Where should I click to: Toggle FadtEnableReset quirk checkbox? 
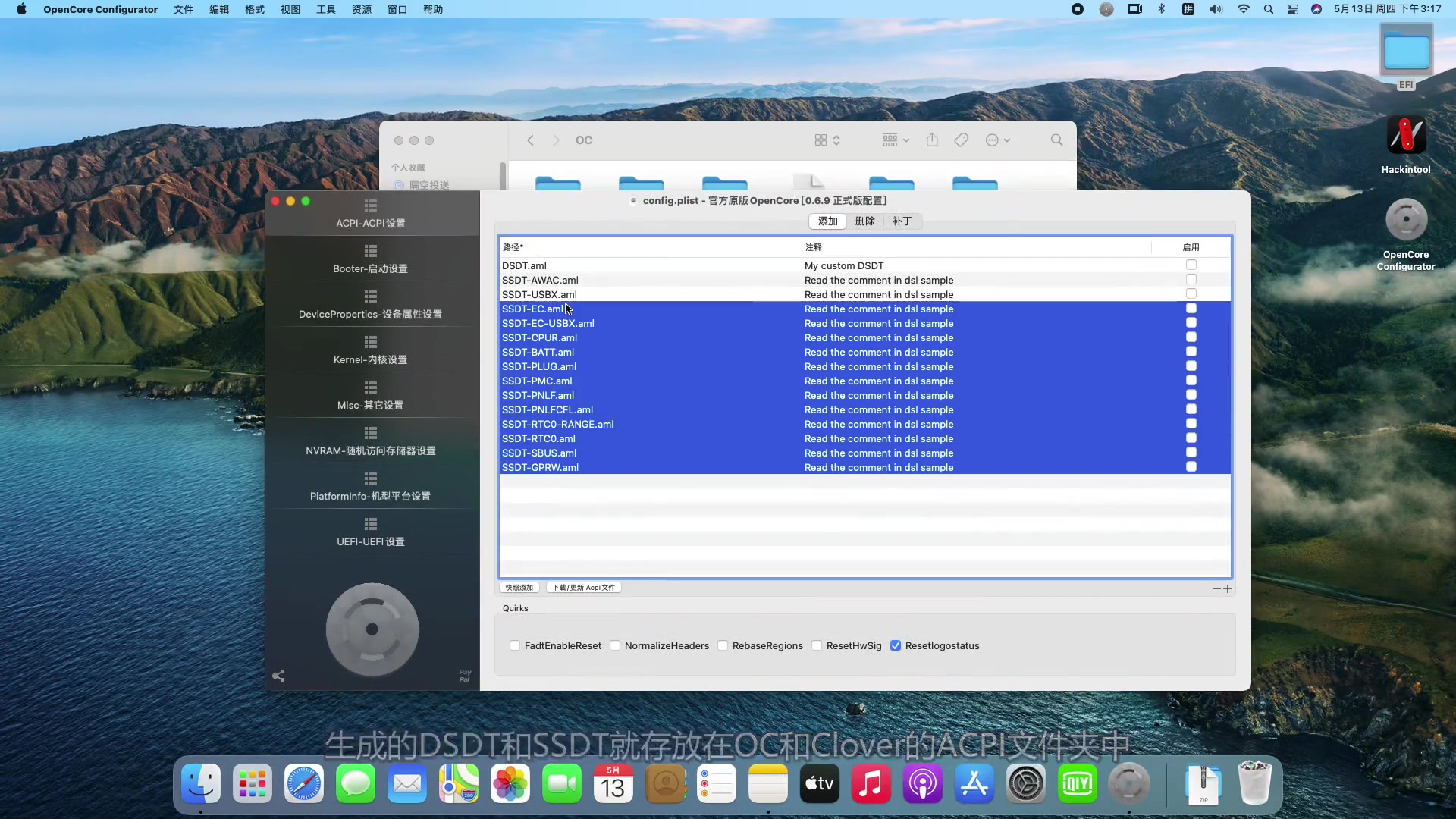pyautogui.click(x=515, y=646)
